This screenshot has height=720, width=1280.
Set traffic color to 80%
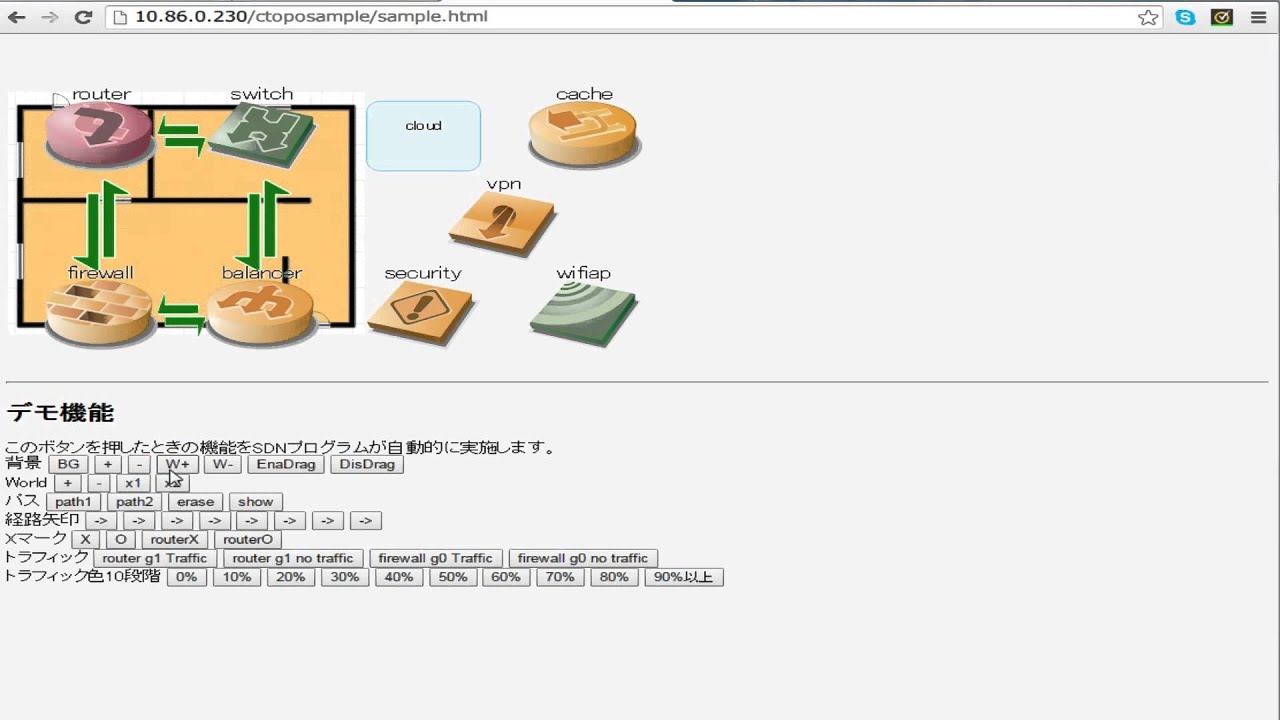[614, 577]
